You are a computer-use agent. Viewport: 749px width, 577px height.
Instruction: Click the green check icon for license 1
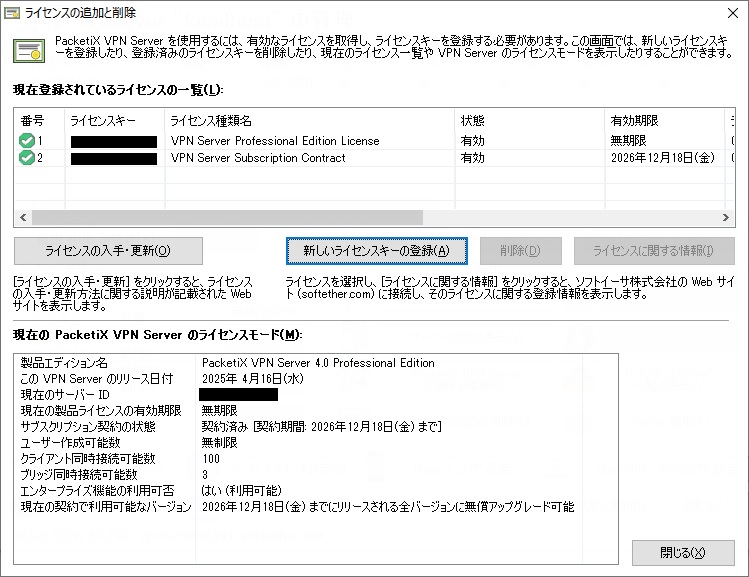click(x=27, y=141)
